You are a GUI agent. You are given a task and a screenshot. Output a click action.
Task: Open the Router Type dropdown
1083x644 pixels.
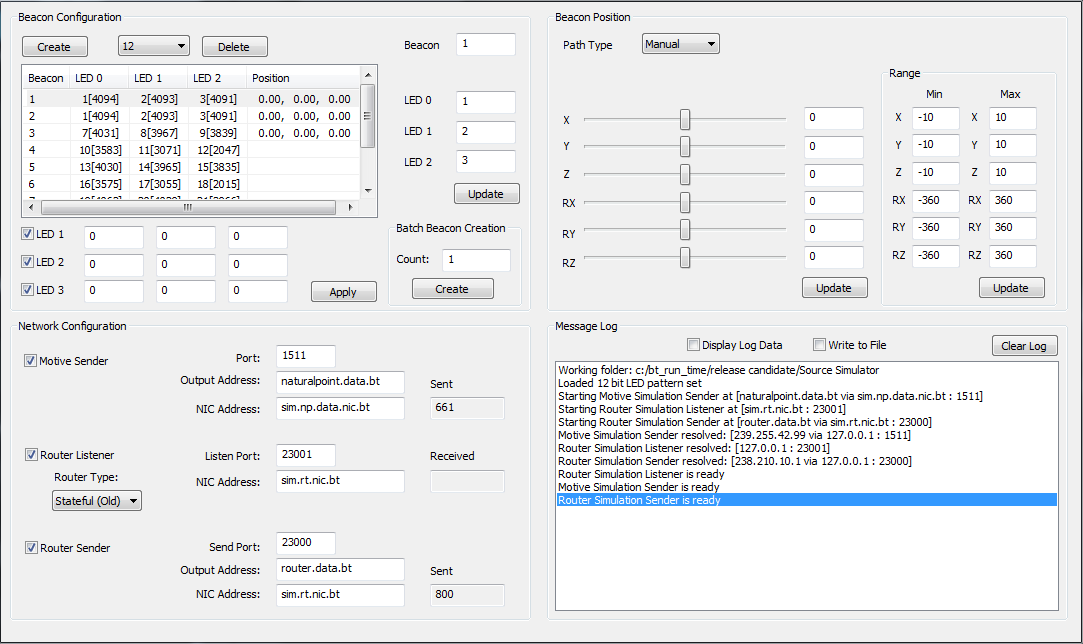pyautogui.click(x=97, y=501)
